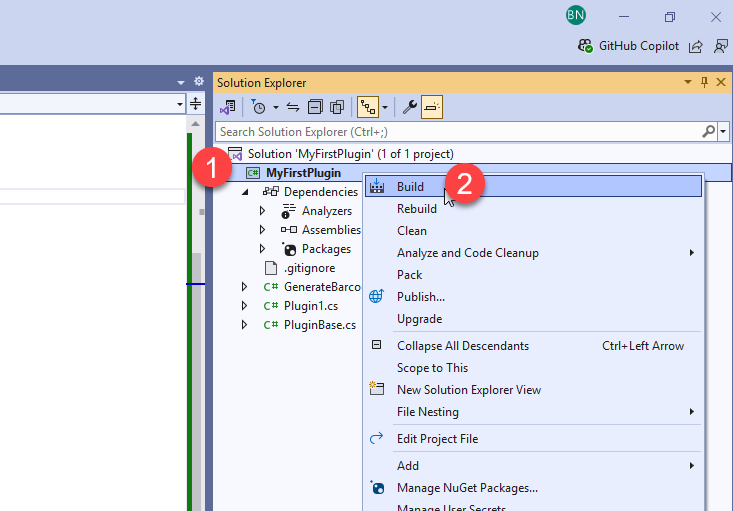Open search options dropdown arrow

723,132
